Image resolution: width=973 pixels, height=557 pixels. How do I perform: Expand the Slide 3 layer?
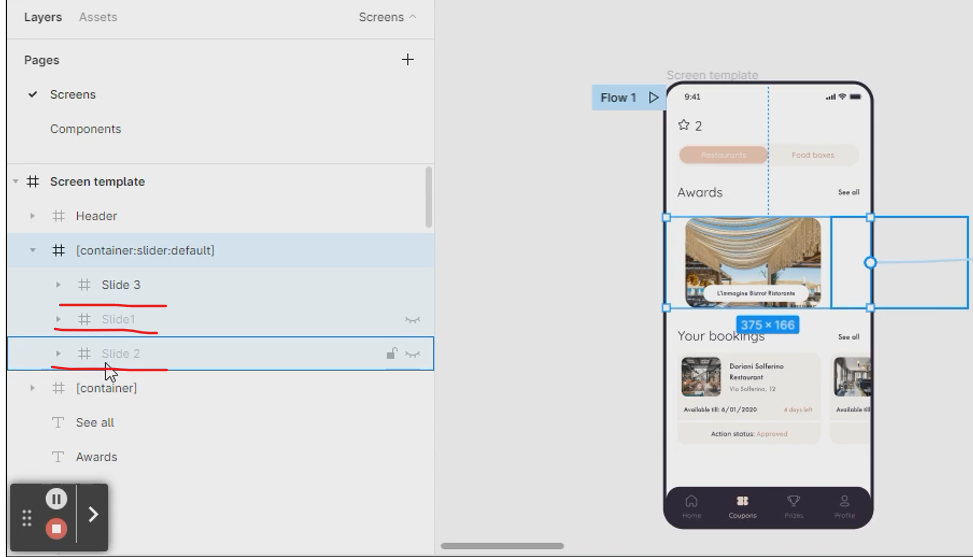point(58,285)
